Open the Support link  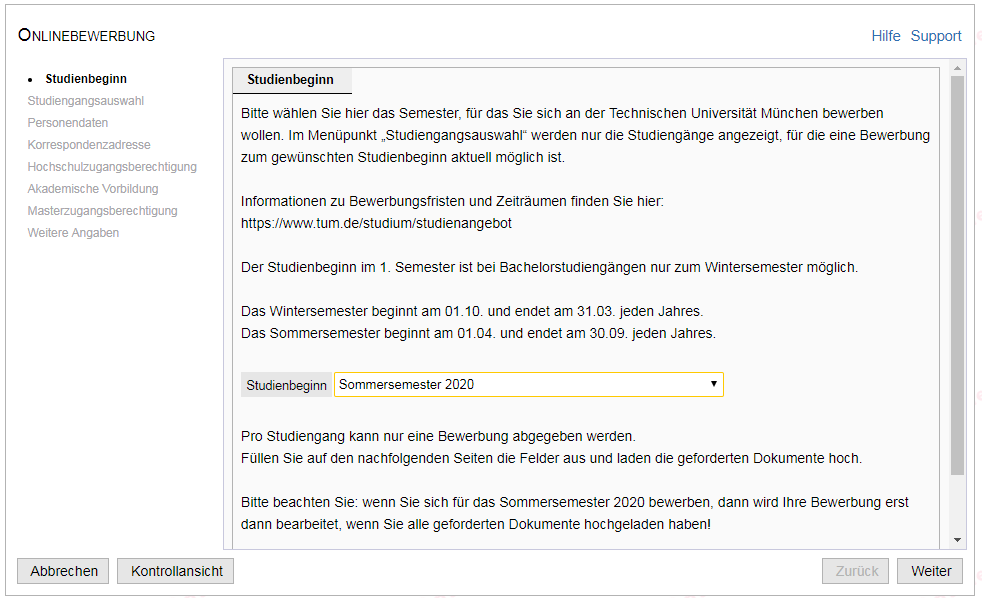click(x=935, y=36)
